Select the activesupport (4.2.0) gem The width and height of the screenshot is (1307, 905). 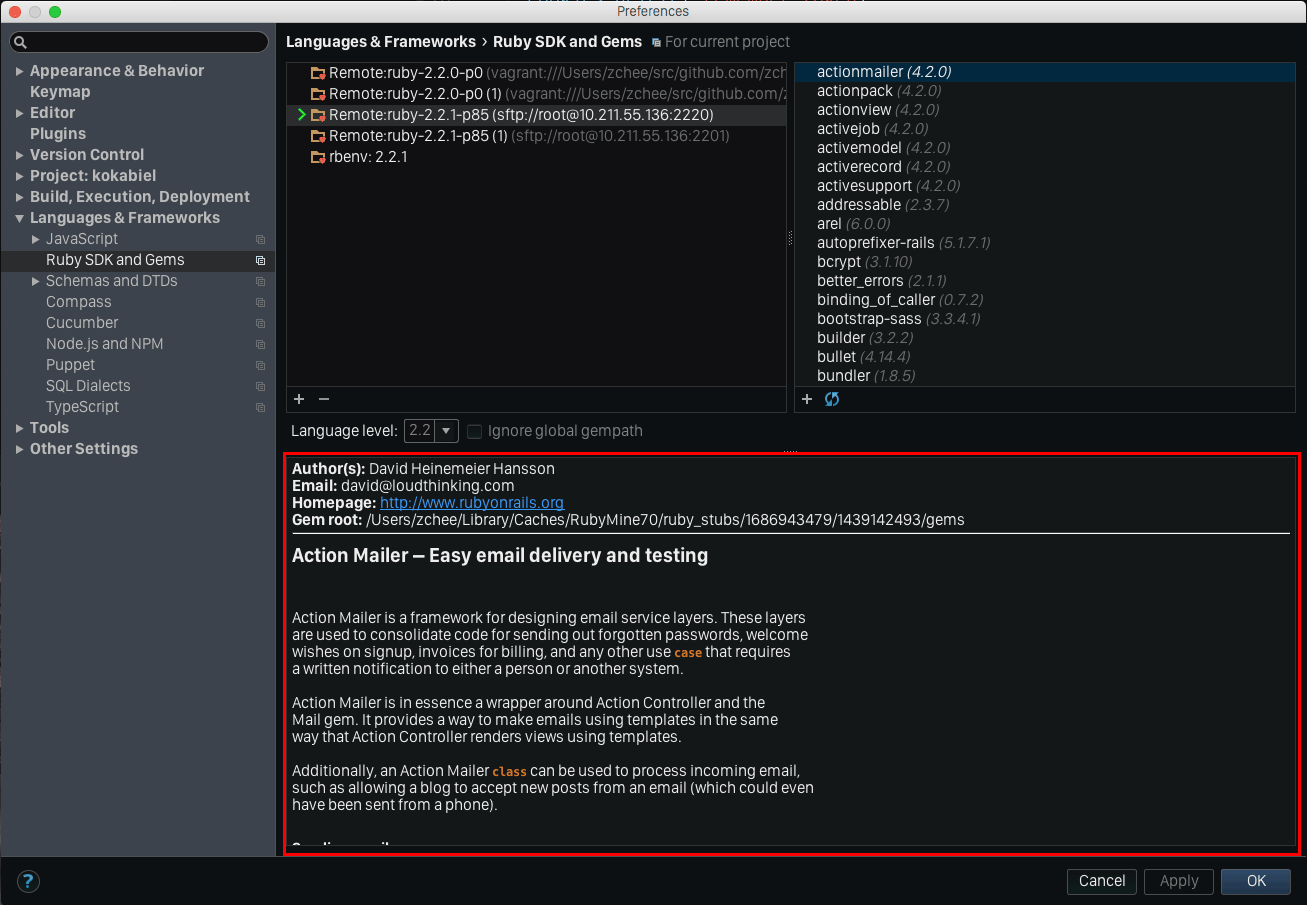[1045, 186]
